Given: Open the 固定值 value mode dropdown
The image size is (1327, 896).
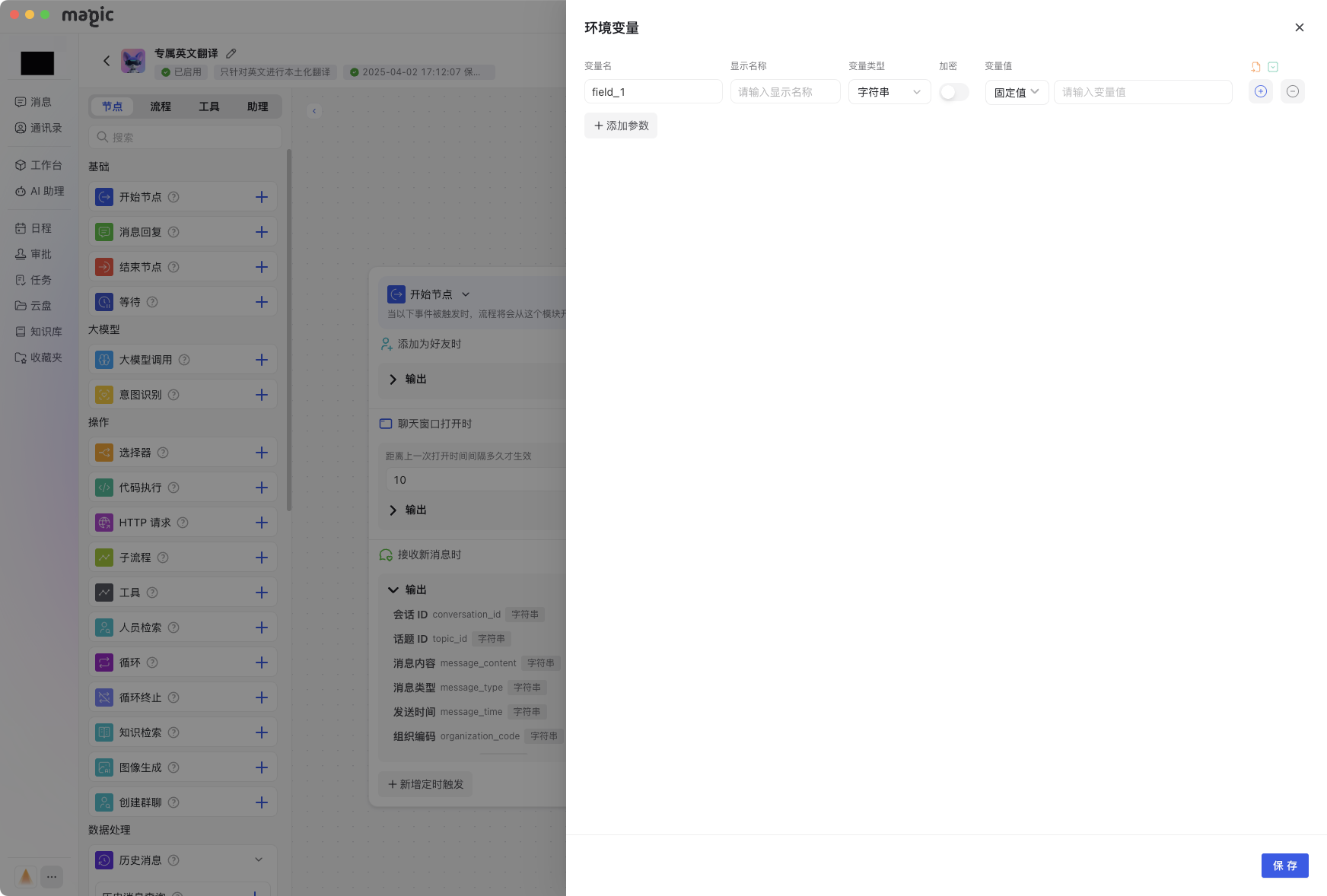Looking at the screenshot, I should click(x=1017, y=92).
